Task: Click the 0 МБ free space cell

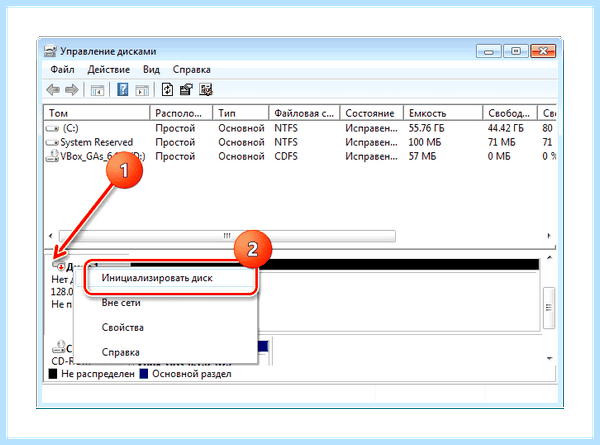Action: (x=499, y=156)
